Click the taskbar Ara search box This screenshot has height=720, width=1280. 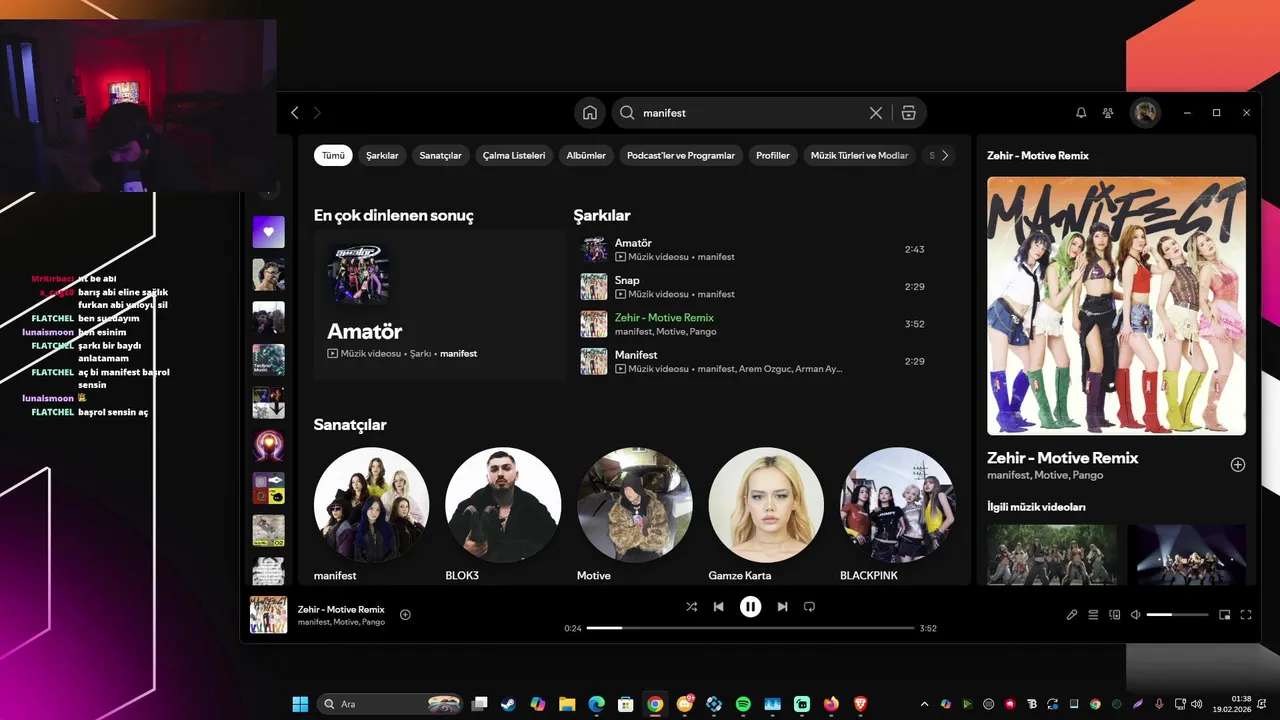(x=390, y=704)
